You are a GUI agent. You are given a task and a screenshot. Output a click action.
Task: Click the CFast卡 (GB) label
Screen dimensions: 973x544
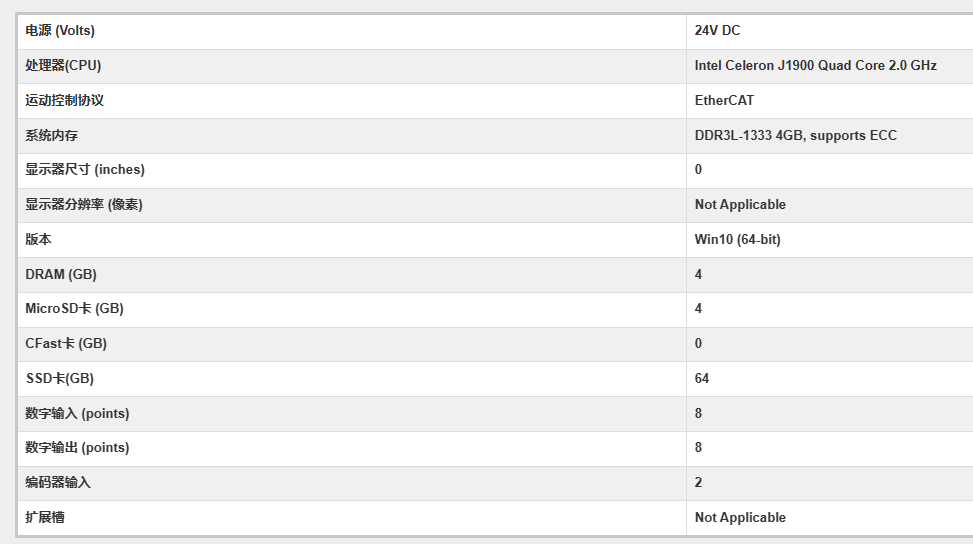pyautogui.click(x=66, y=344)
